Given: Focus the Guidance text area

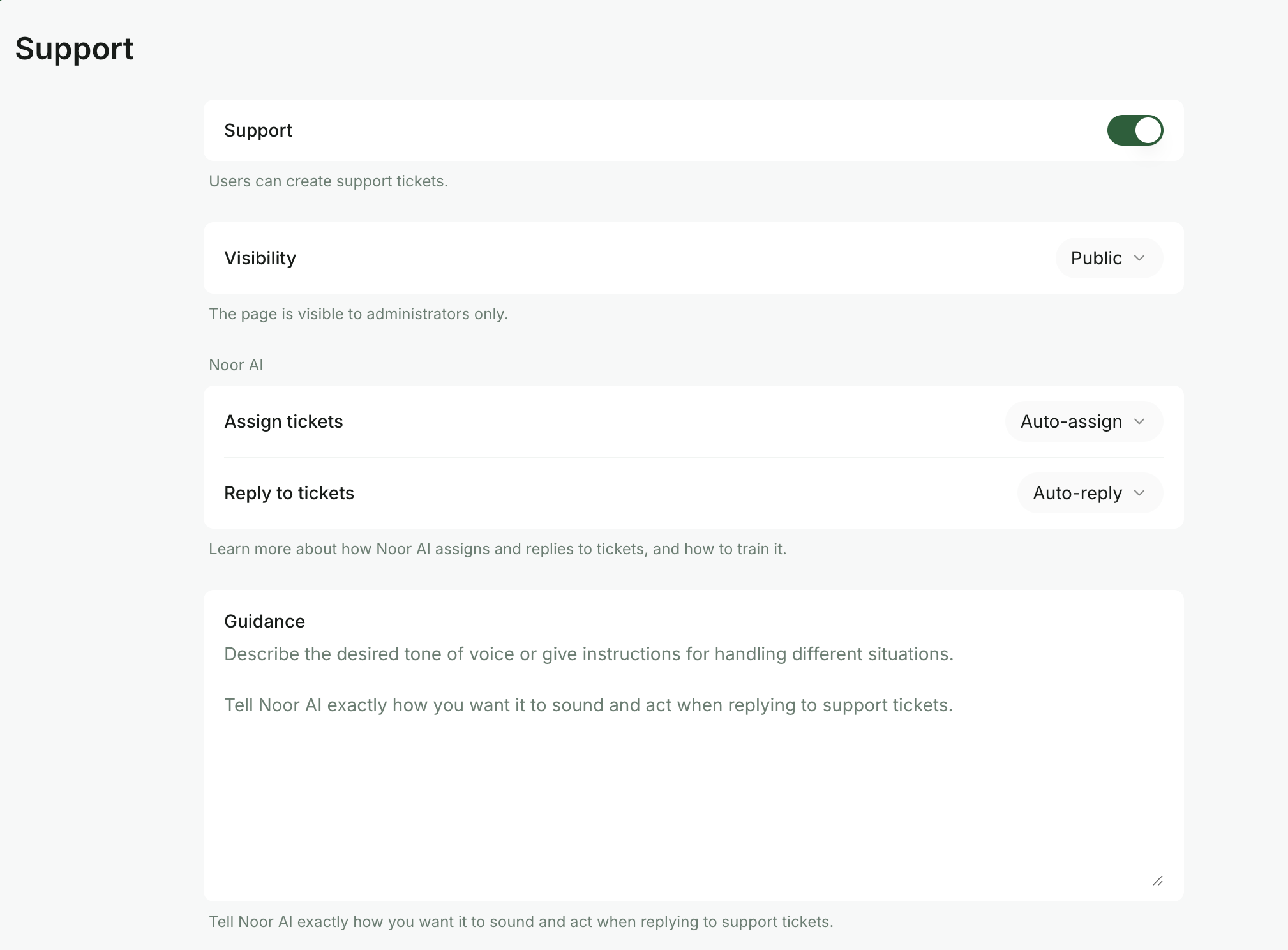Looking at the screenshot, I should [x=693, y=763].
